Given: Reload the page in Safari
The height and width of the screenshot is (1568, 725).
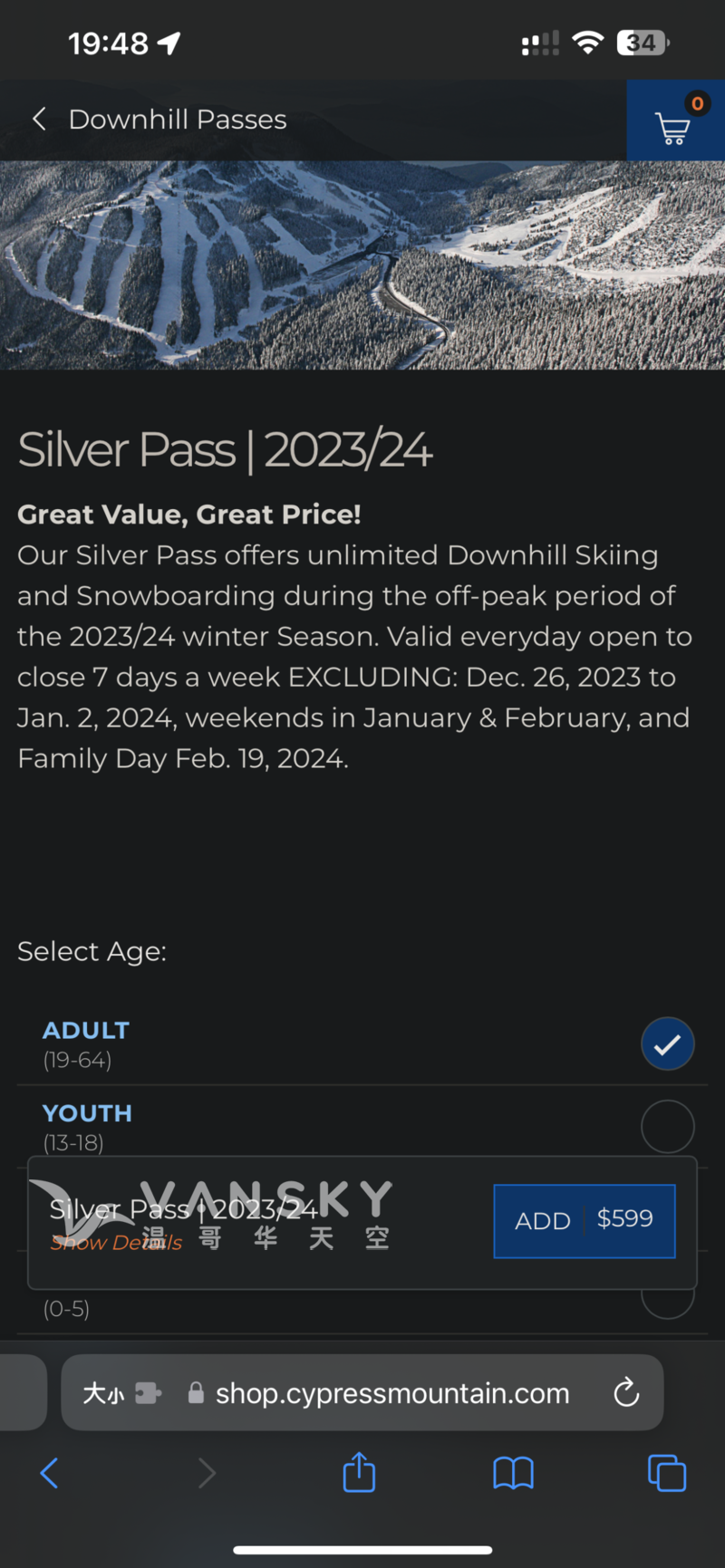Looking at the screenshot, I should pos(626,1392).
